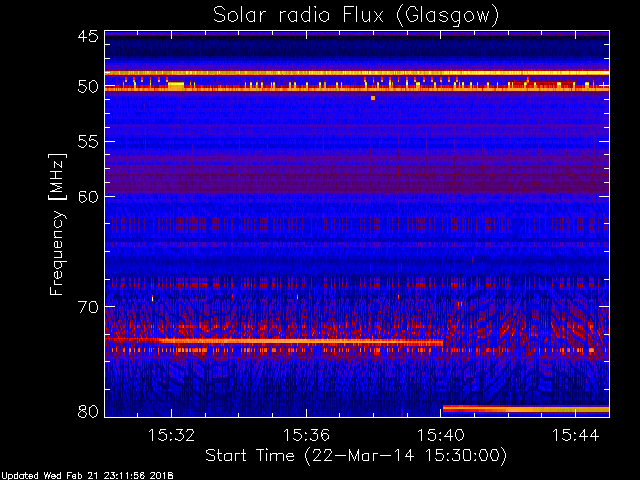Click the 'Start Time (22-Mar-14 15:30:00)' label

(x=356, y=456)
